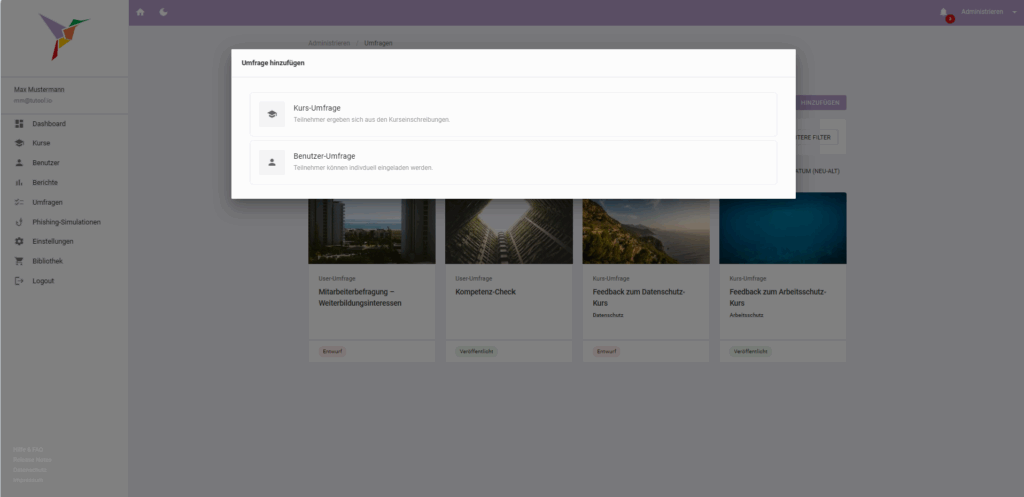Screen dimensions: 1024x497
Task: Click the person icon beside Benutzer-Umfrage
Action: point(272,162)
